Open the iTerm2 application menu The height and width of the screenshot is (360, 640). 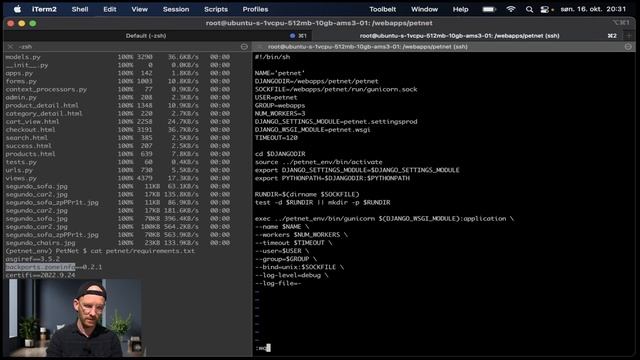(x=44, y=9)
